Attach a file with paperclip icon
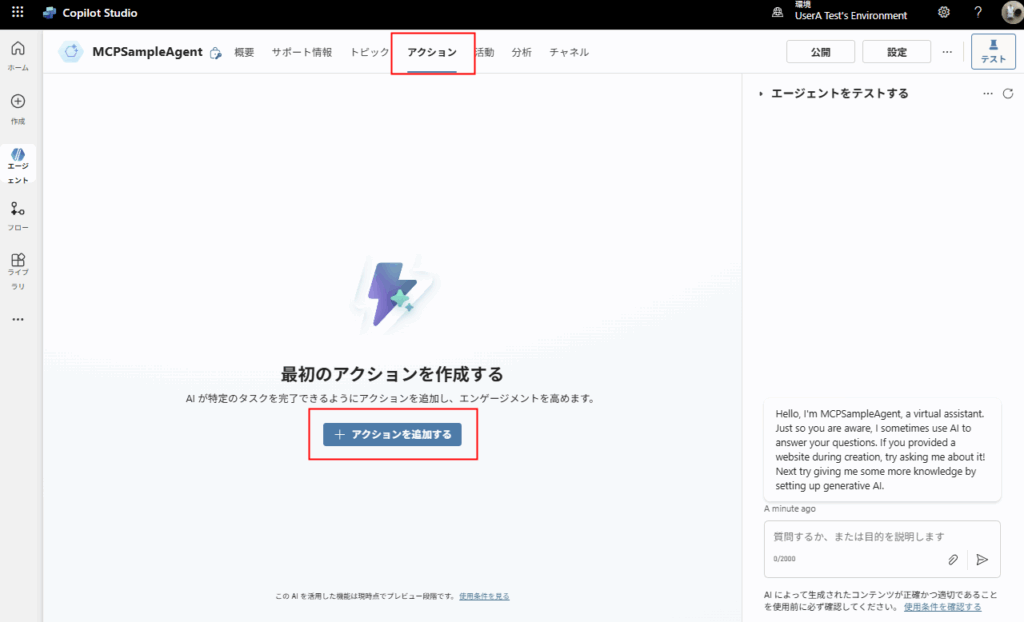The width and height of the screenshot is (1024, 622). pyautogui.click(x=954, y=560)
